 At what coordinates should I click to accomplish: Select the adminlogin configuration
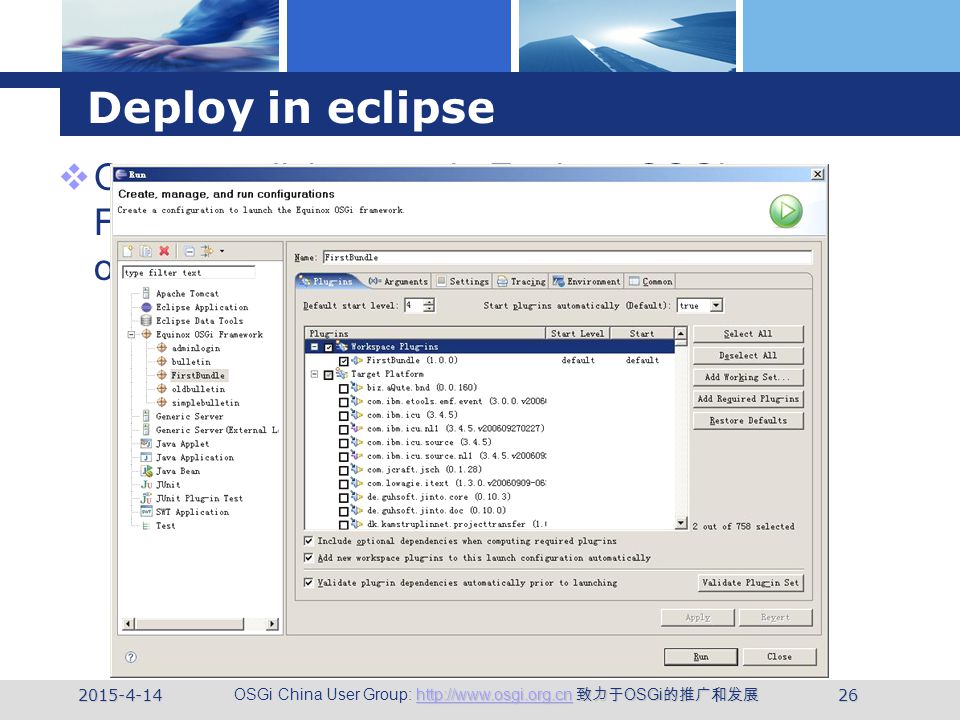tap(195, 348)
